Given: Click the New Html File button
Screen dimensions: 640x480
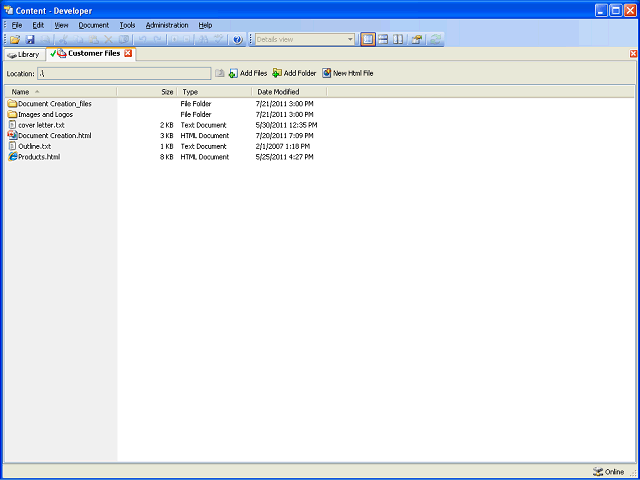Looking at the screenshot, I should [x=348, y=73].
